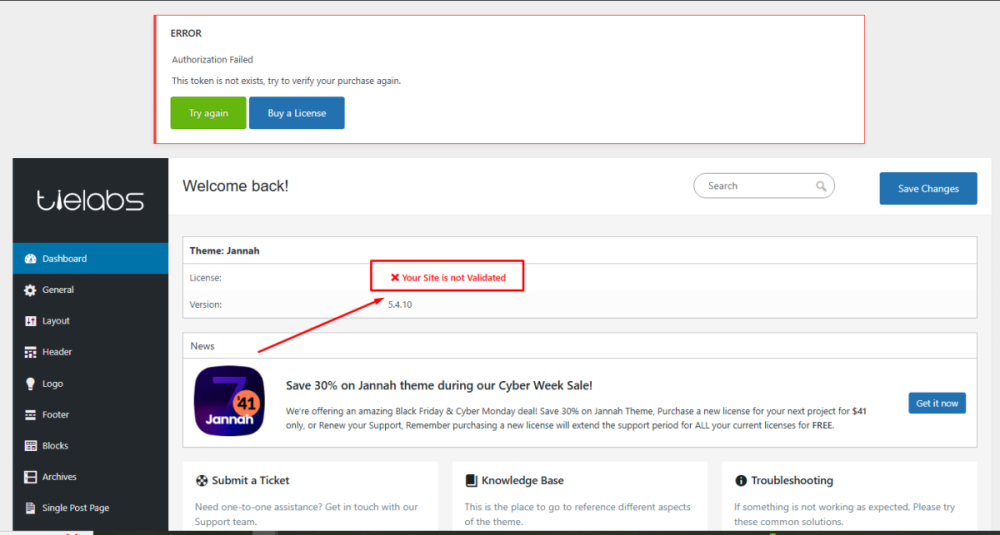1000x535 pixels.
Task: Click the Get it now button
Action: [937, 403]
